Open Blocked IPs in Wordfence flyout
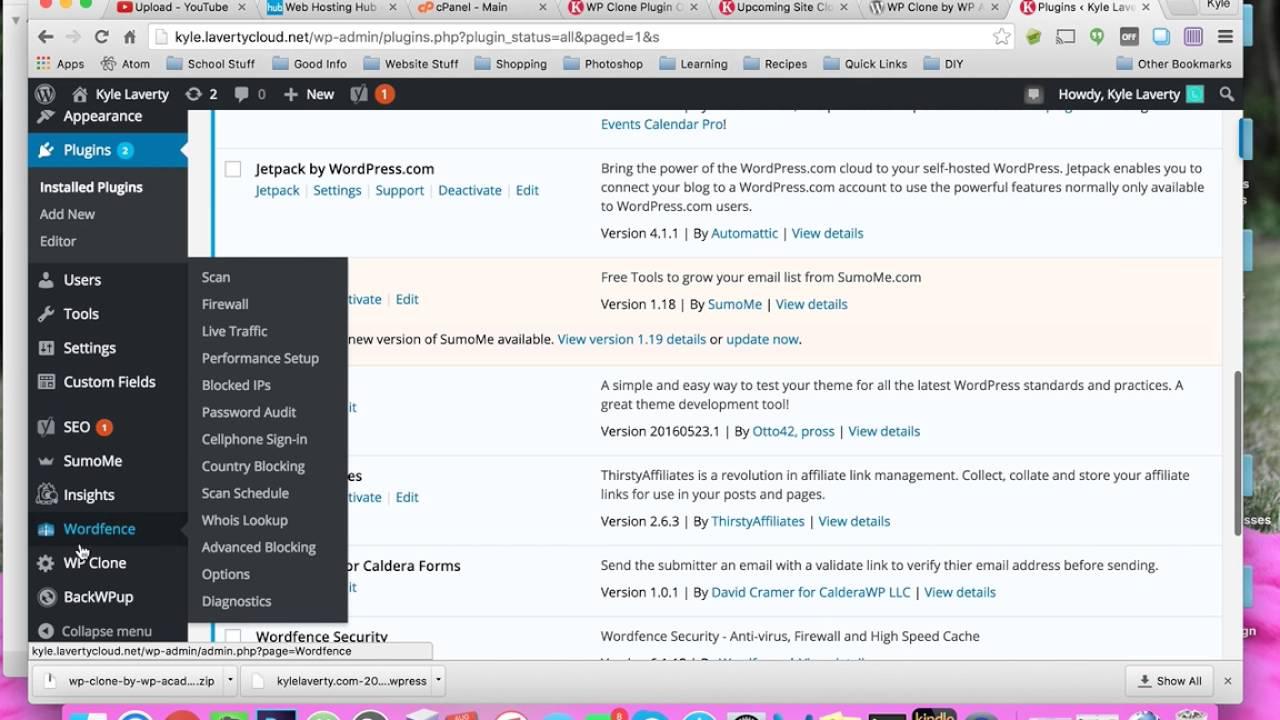1280x720 pixels. click(236, 385)
